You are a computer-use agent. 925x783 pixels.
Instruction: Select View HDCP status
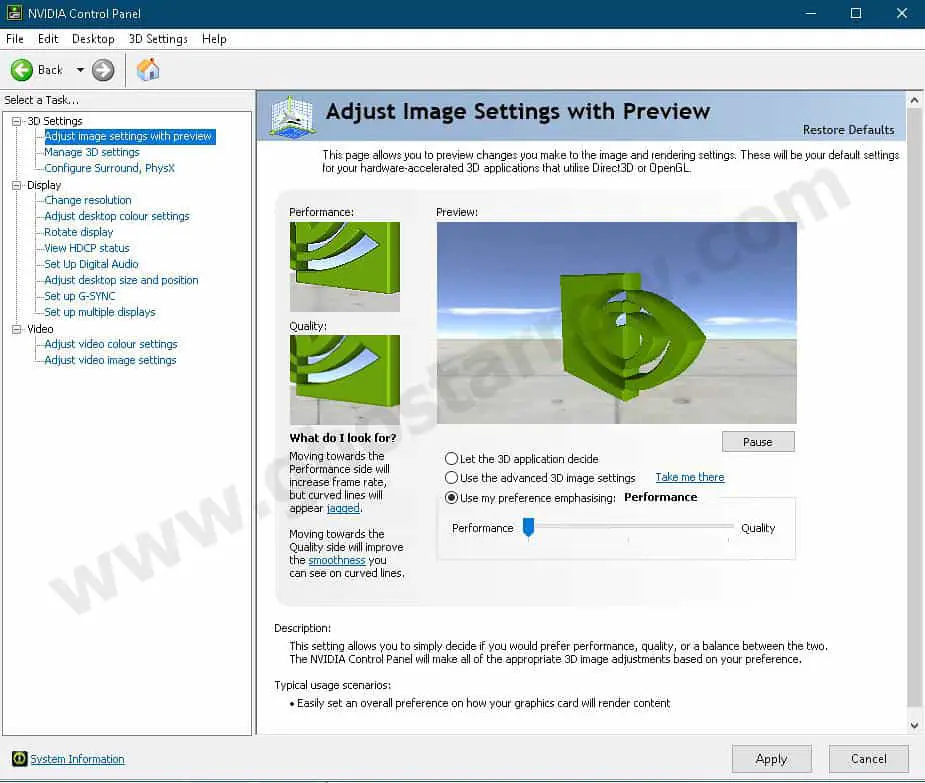tap(87, 248)
